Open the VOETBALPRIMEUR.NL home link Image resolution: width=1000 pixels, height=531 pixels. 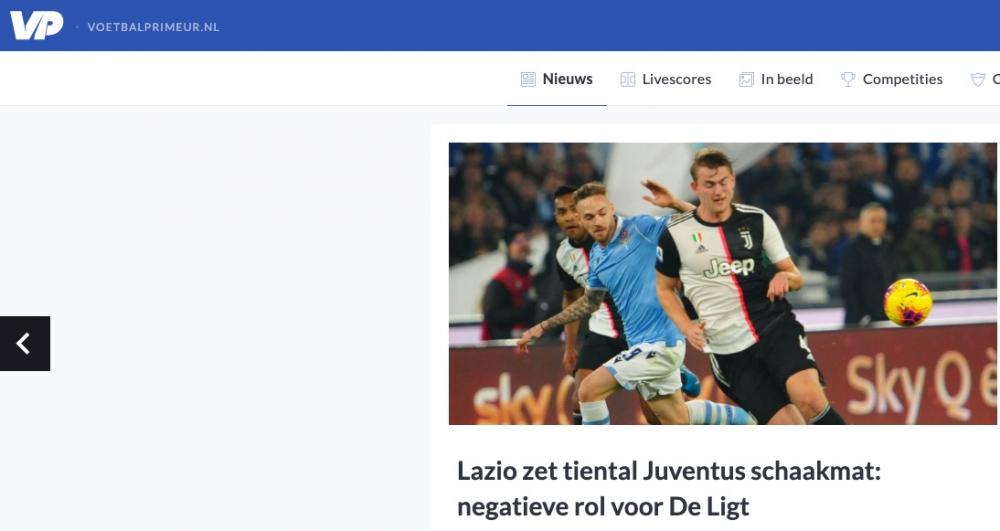(x=153, y=27)
